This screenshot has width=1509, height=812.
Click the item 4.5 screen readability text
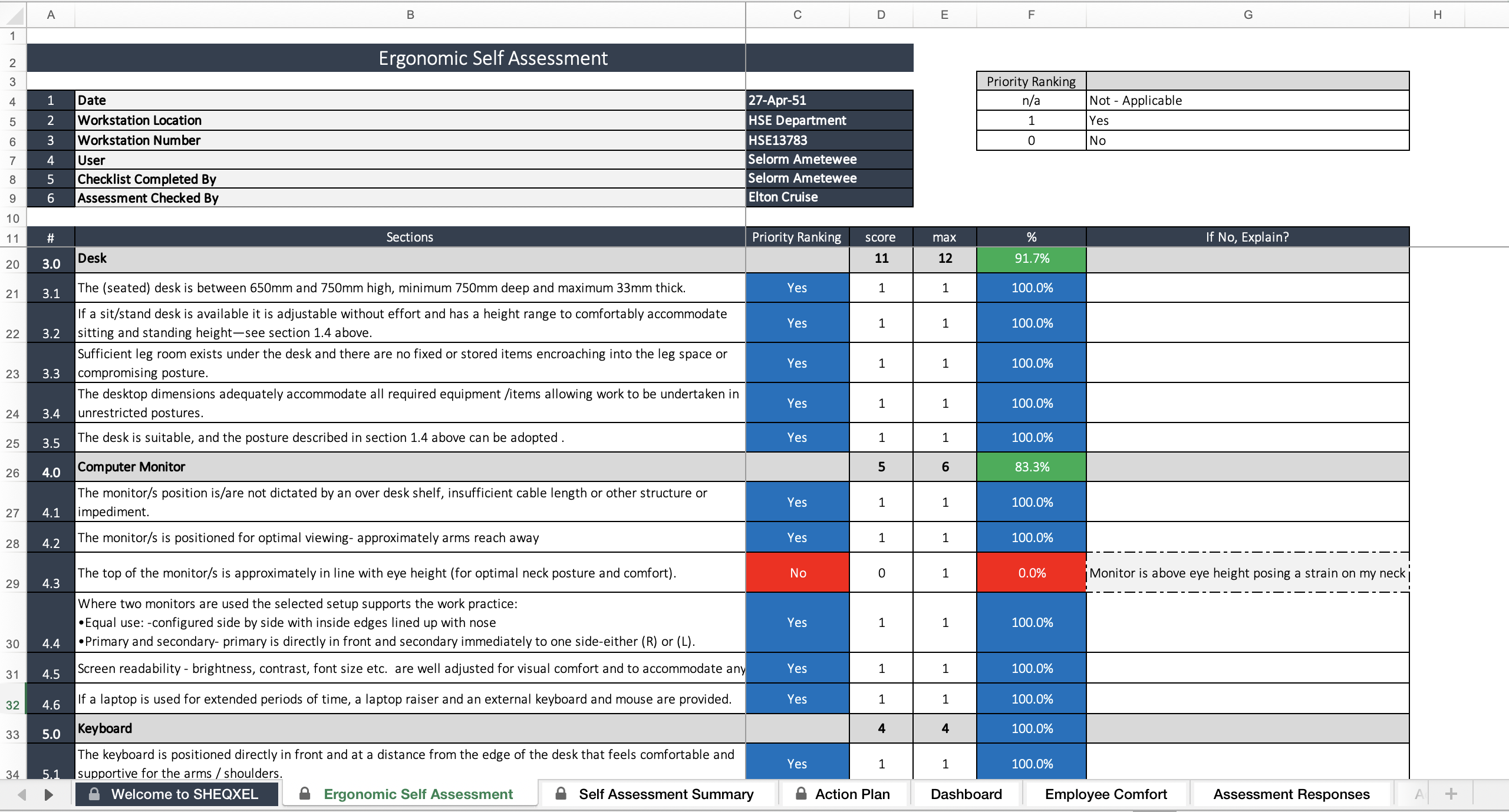[x=411, y=668]
